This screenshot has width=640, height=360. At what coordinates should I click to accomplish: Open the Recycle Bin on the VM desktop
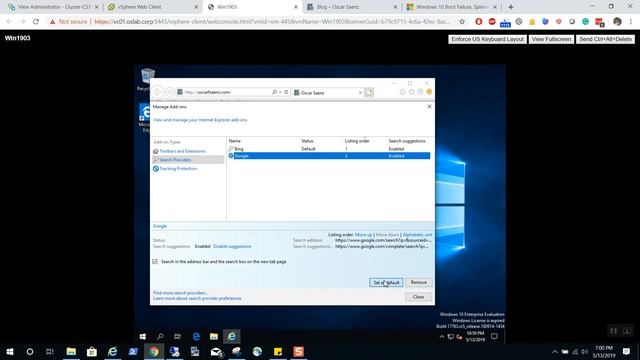coord(146,80)
